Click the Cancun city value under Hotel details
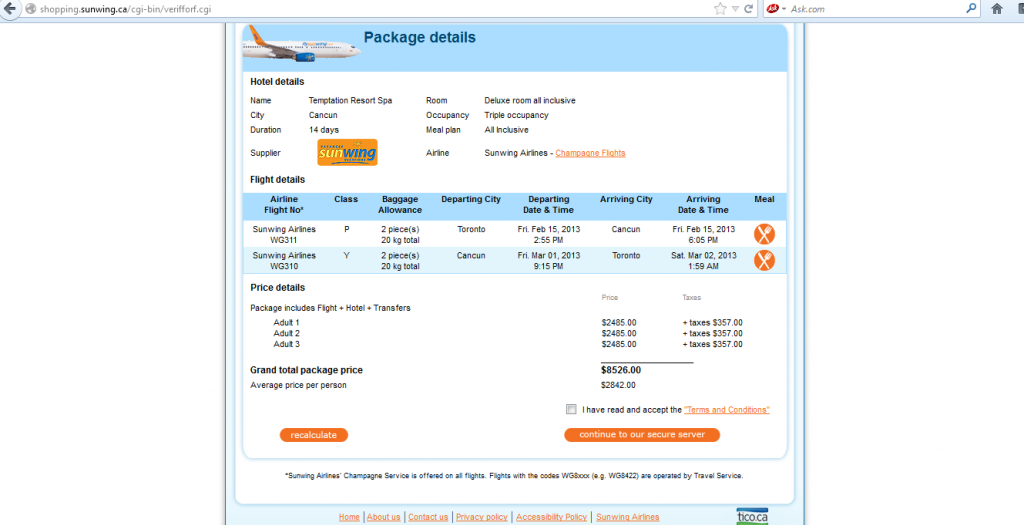1024x525 pixels. tap(323, 115)
